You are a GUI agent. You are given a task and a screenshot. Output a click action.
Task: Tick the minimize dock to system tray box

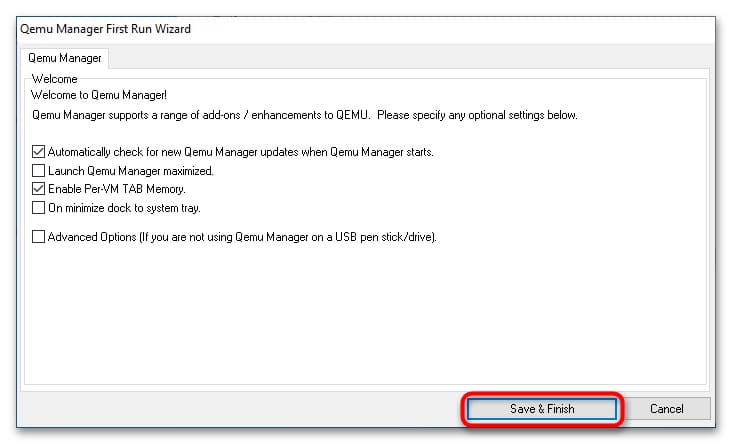[39, 208]
